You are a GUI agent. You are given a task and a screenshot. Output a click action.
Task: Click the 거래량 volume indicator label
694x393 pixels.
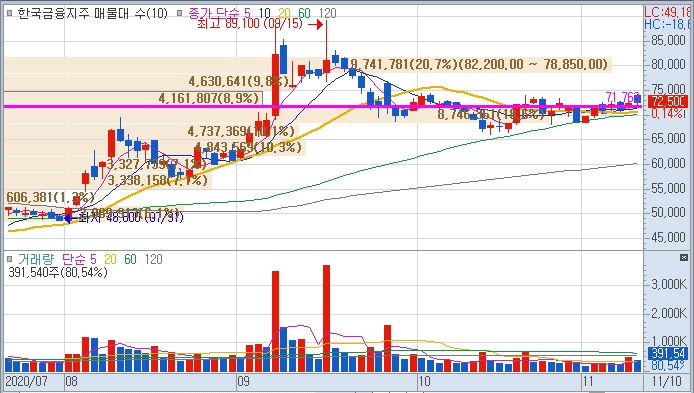coord(36,259)
